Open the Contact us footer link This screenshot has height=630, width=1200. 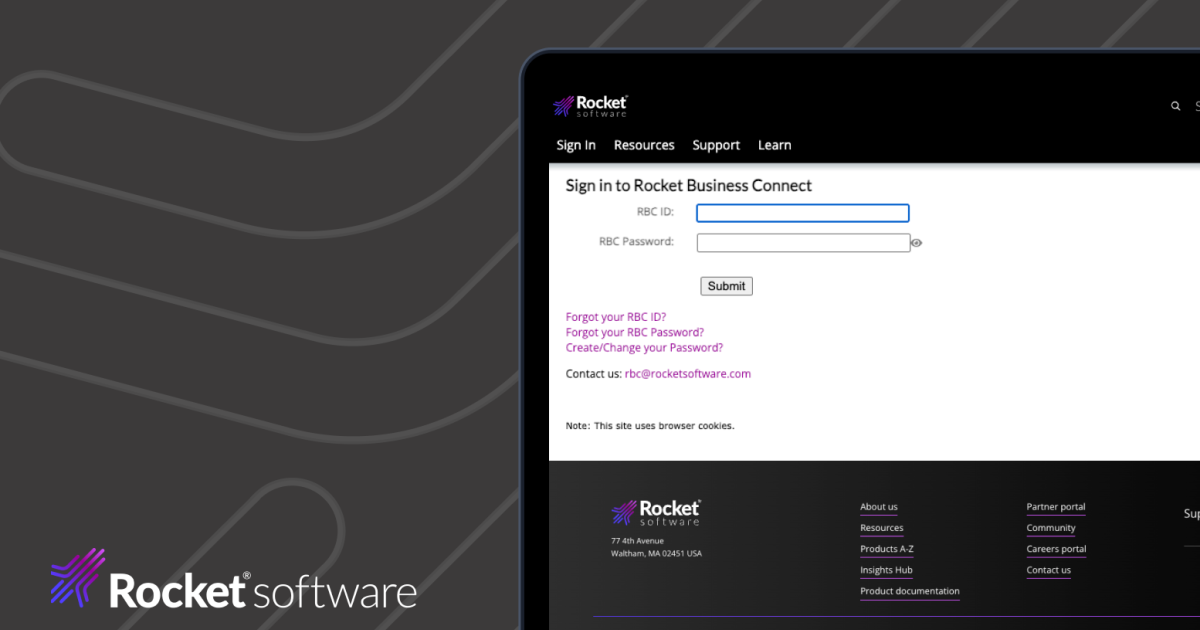tap(1048, 570)
